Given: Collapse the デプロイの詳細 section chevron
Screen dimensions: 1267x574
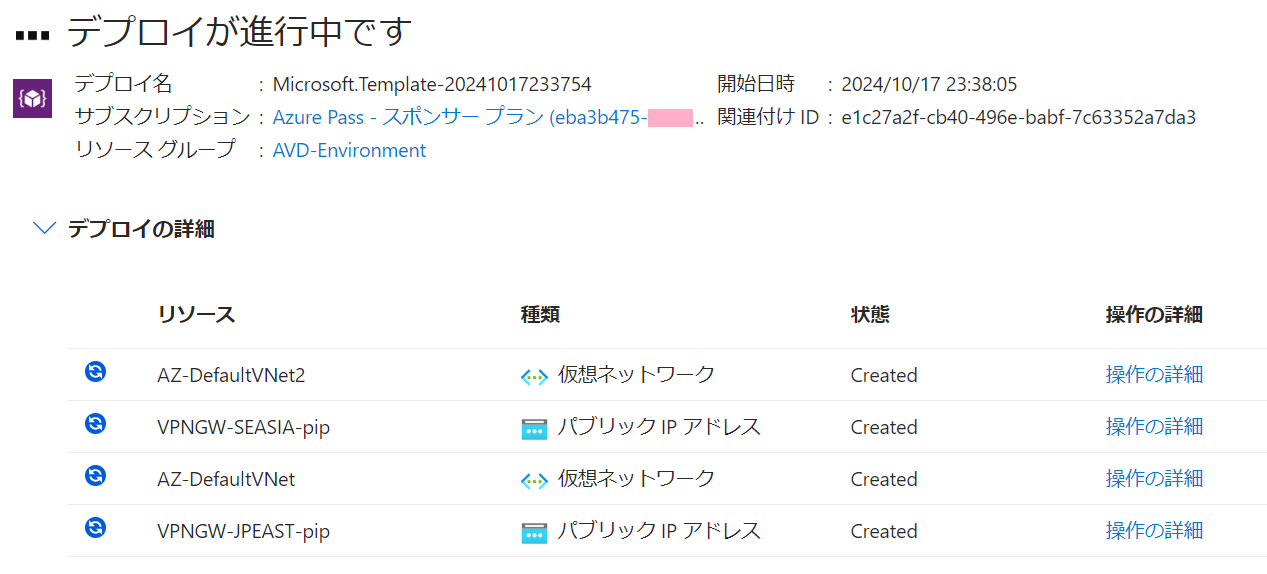Looking at the screenshot, I should (44, 228).
